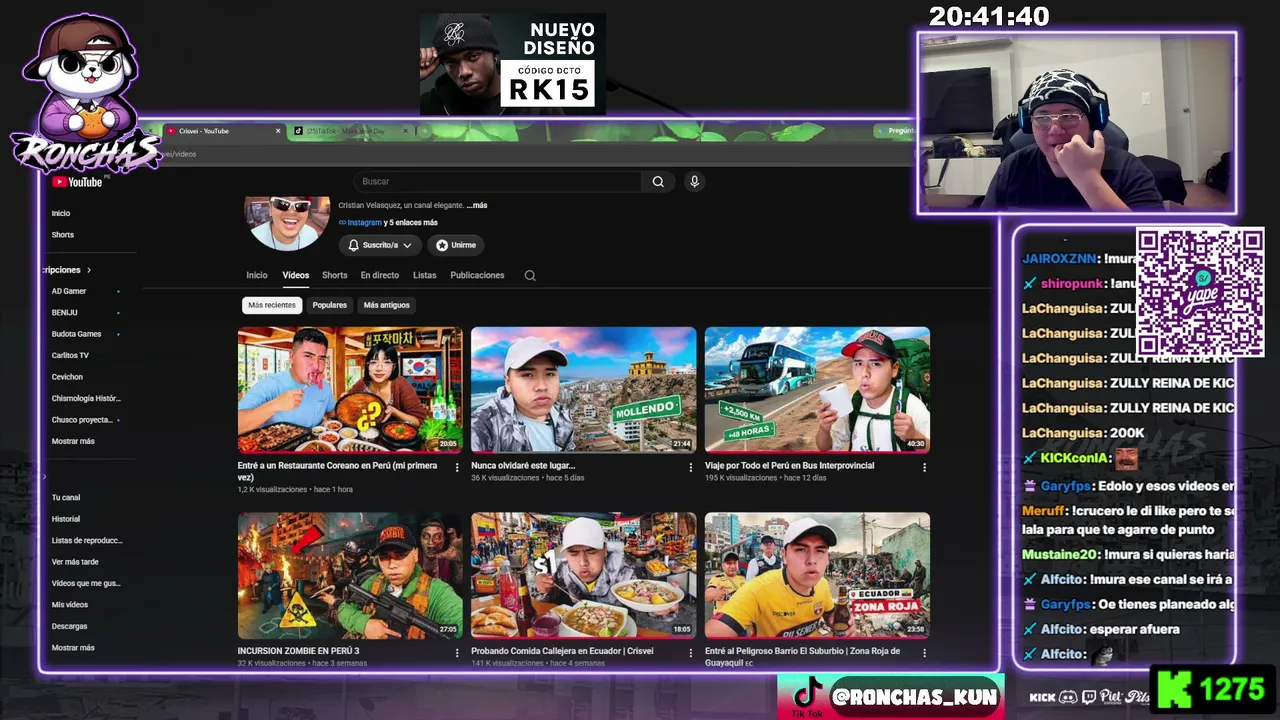Open options for the 'Viaje por Todo el Perú' video
The width and height of the screenshot is (1280, 720).
[924, 467]
